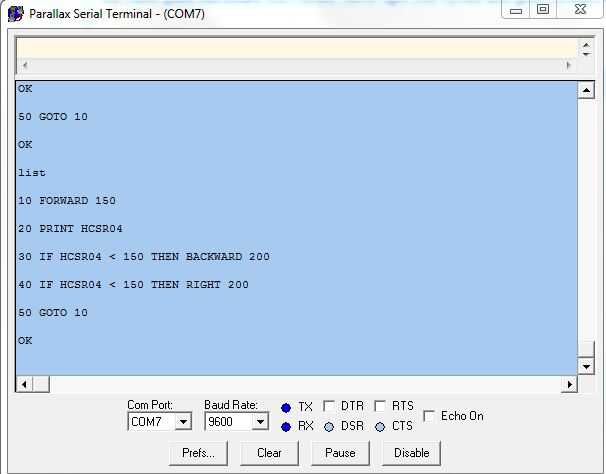Click the transmit pane up scroll arrow
The width and height of the screenshot is (606, 474).
tap(586, 44)
